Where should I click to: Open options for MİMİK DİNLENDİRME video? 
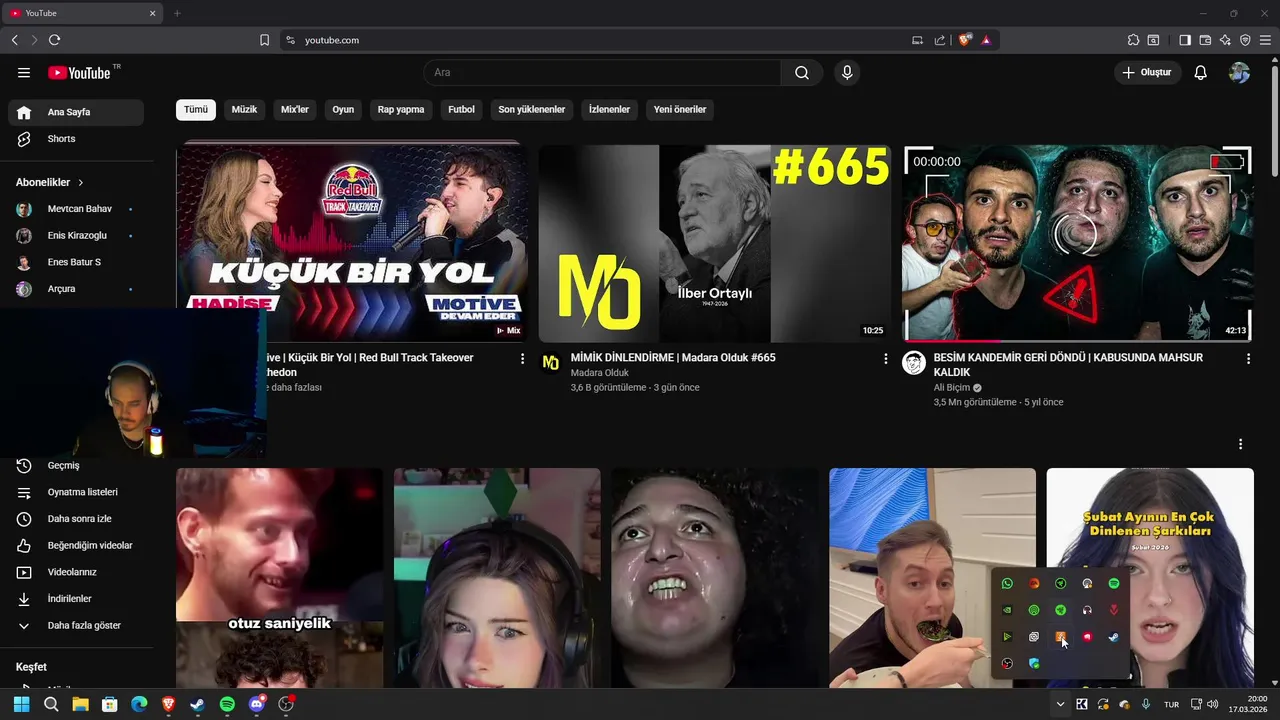pos(885,358)
